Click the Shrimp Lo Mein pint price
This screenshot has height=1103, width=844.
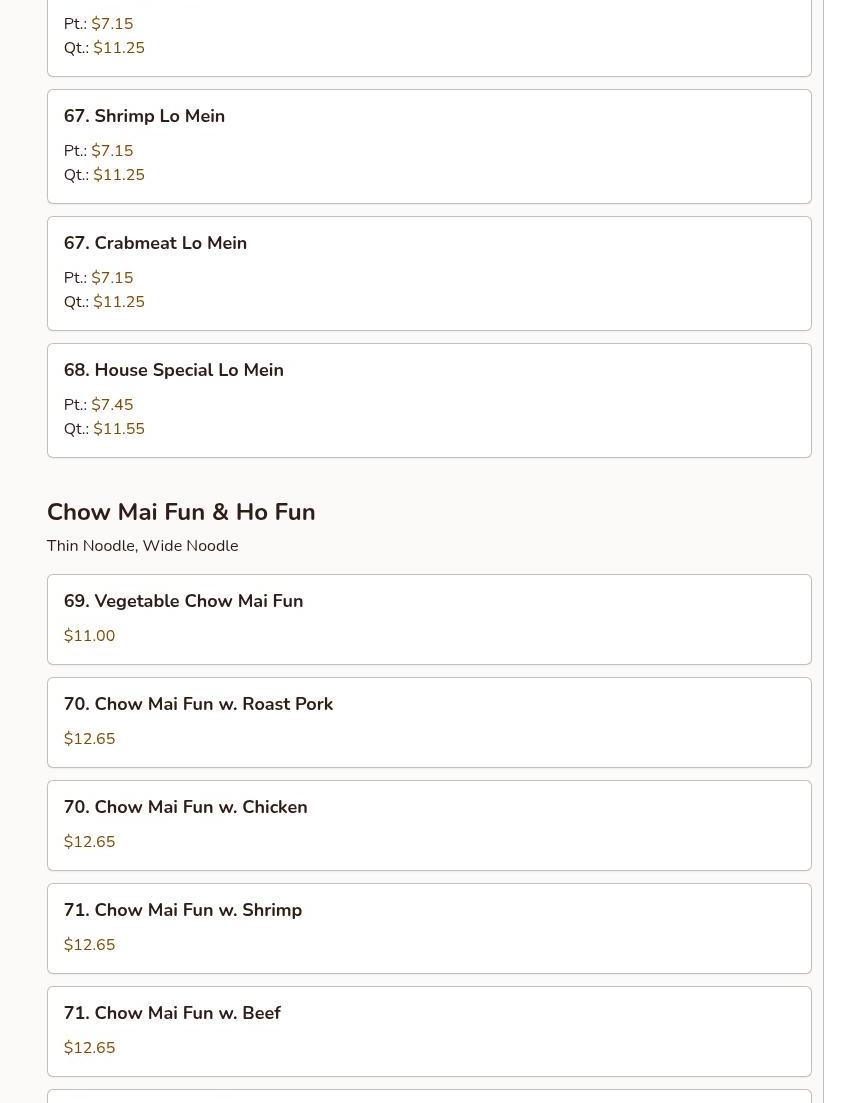[112, 151]
